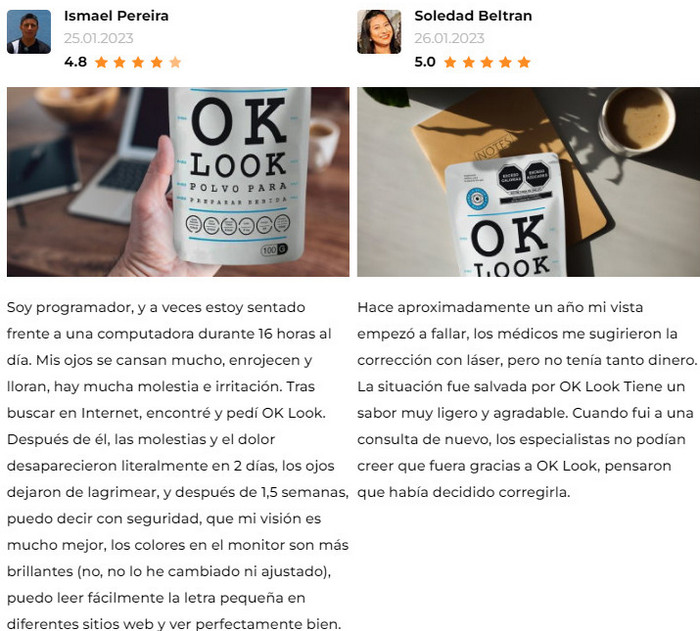
Task: Click the third star in Soledad's rating
Action: [487, 62]
